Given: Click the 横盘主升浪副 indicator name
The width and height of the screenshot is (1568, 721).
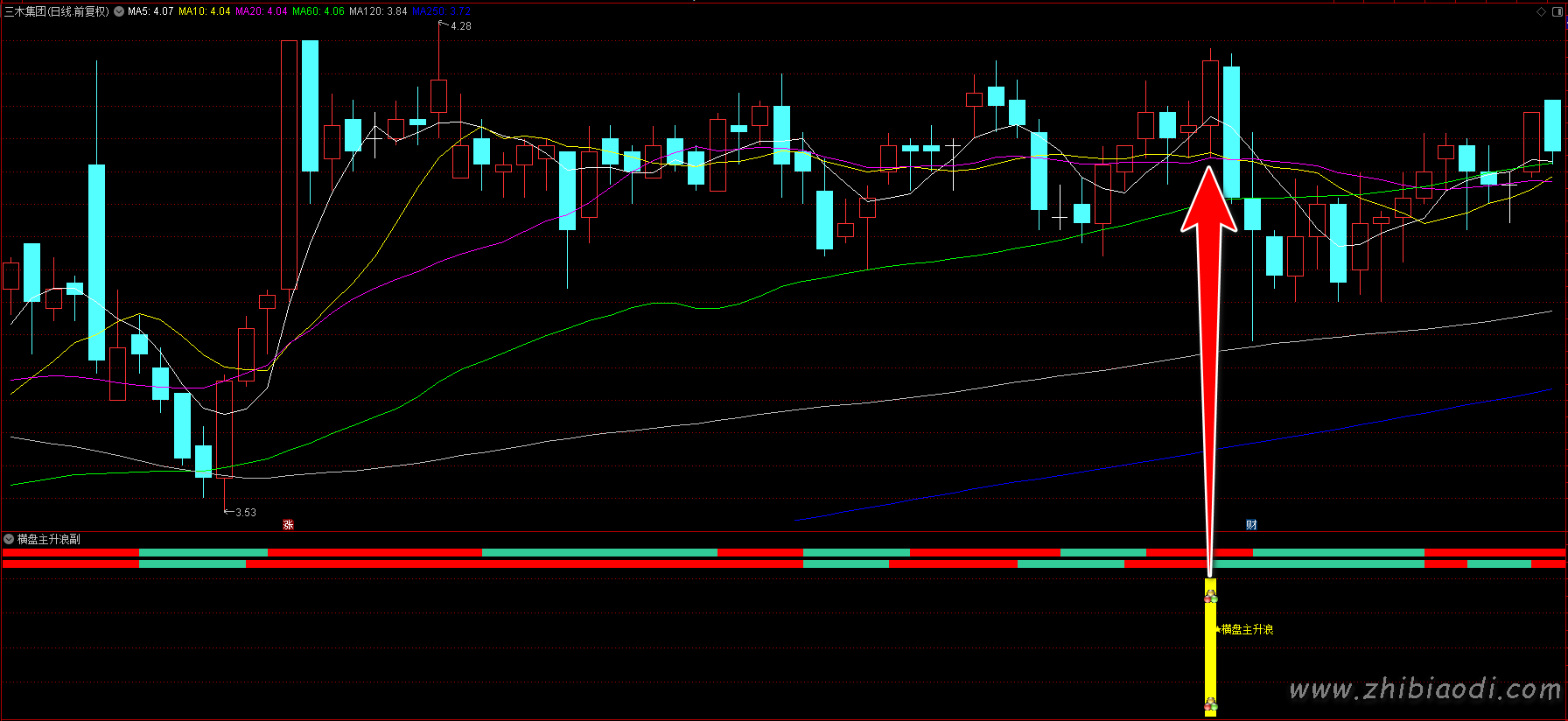Looking at the screenshot, I should [x=49, y=539].
